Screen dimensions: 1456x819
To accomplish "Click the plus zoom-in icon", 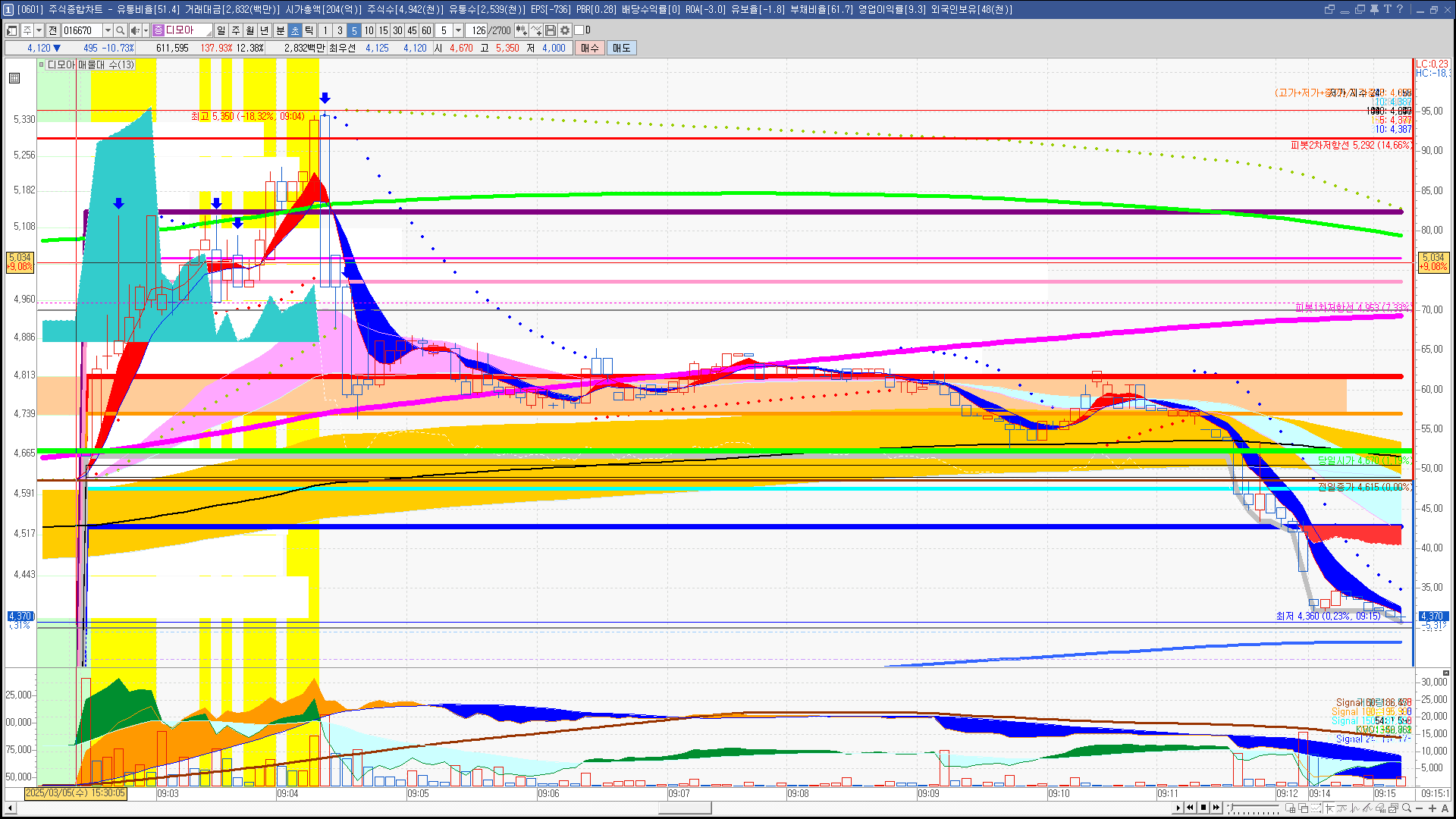I will (x=1432, y=808).
